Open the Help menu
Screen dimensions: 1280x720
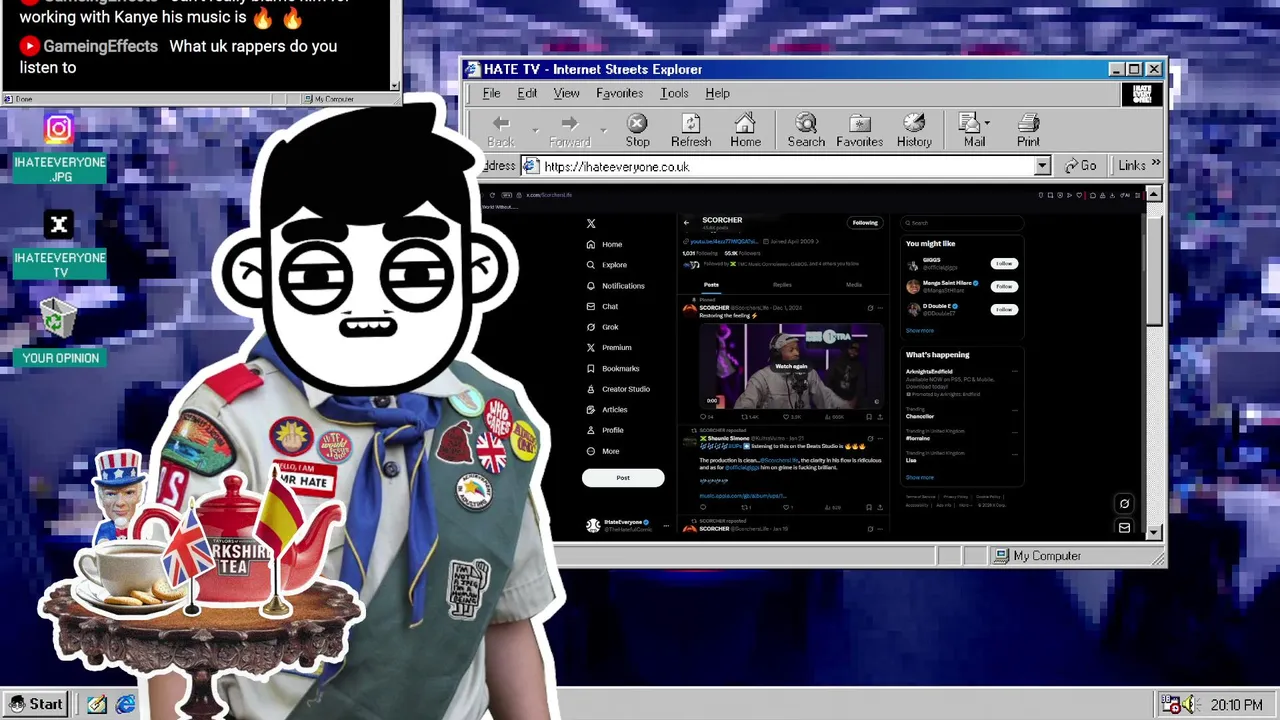pyautogui.click(x=717, y=93)
